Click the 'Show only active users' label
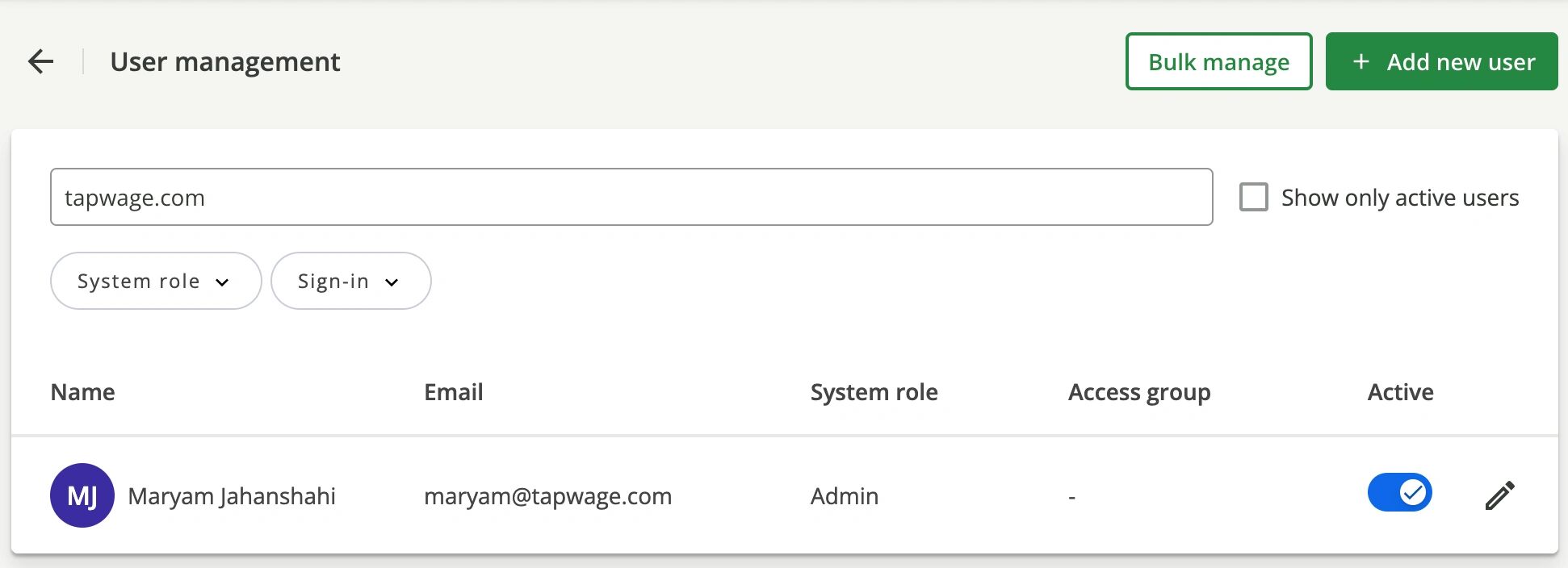 pos(1399,198)
